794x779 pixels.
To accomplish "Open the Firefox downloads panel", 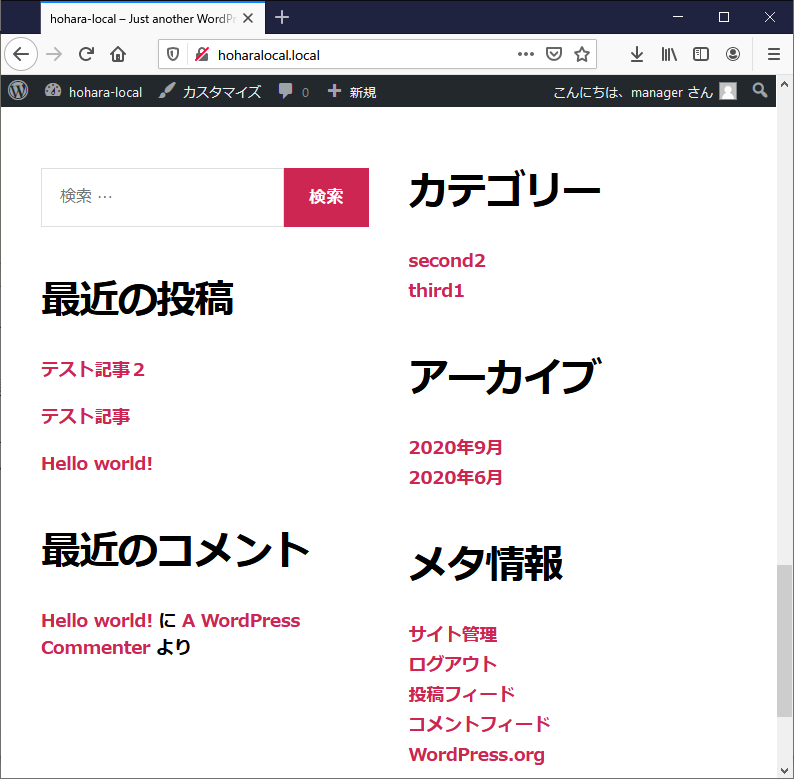I will [637, 54].
